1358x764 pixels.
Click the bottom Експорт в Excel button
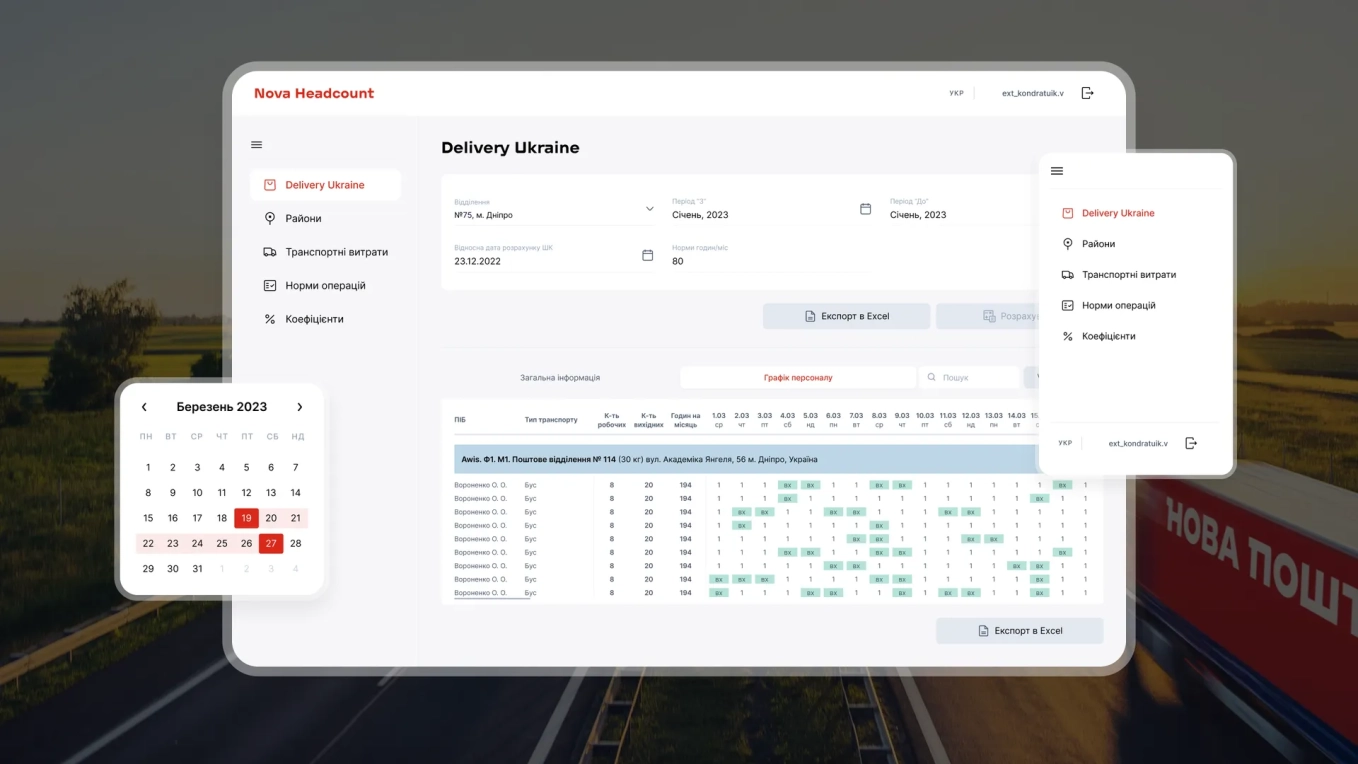click(x=1019, y=631)
